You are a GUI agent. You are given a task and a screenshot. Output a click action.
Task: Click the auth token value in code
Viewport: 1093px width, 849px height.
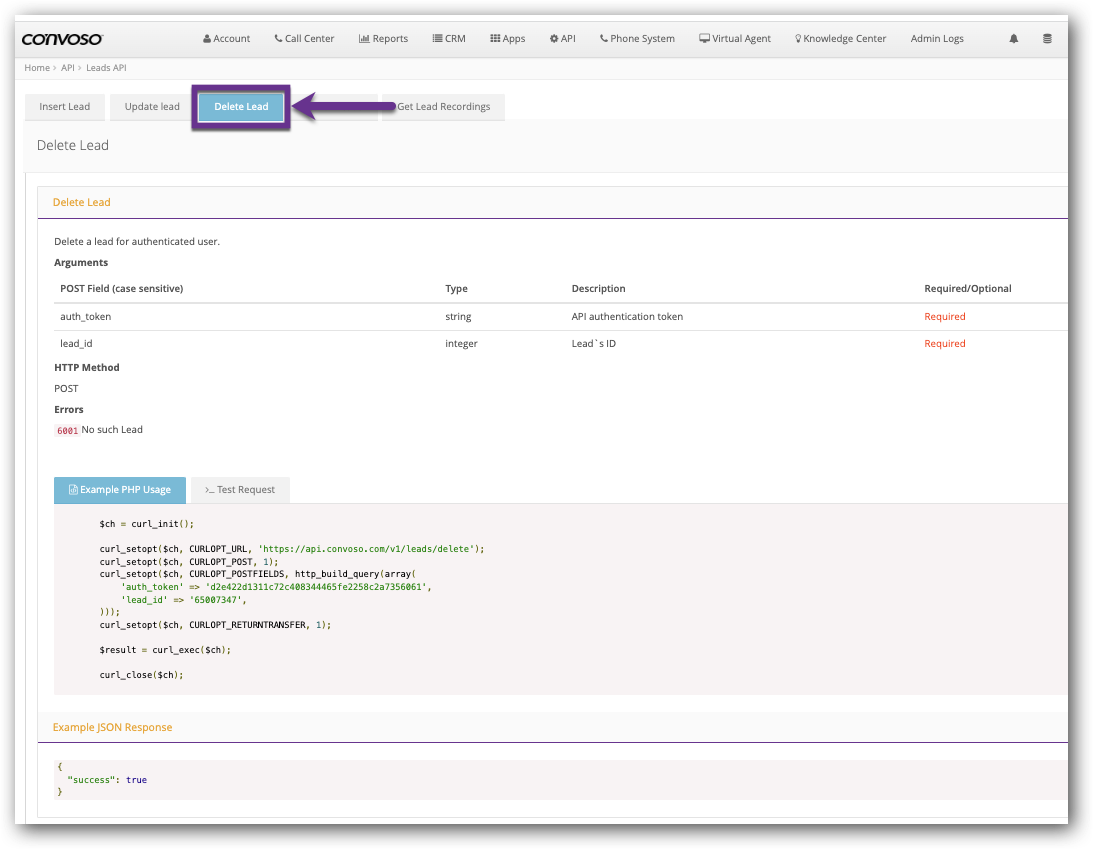[x=316, y=587]
